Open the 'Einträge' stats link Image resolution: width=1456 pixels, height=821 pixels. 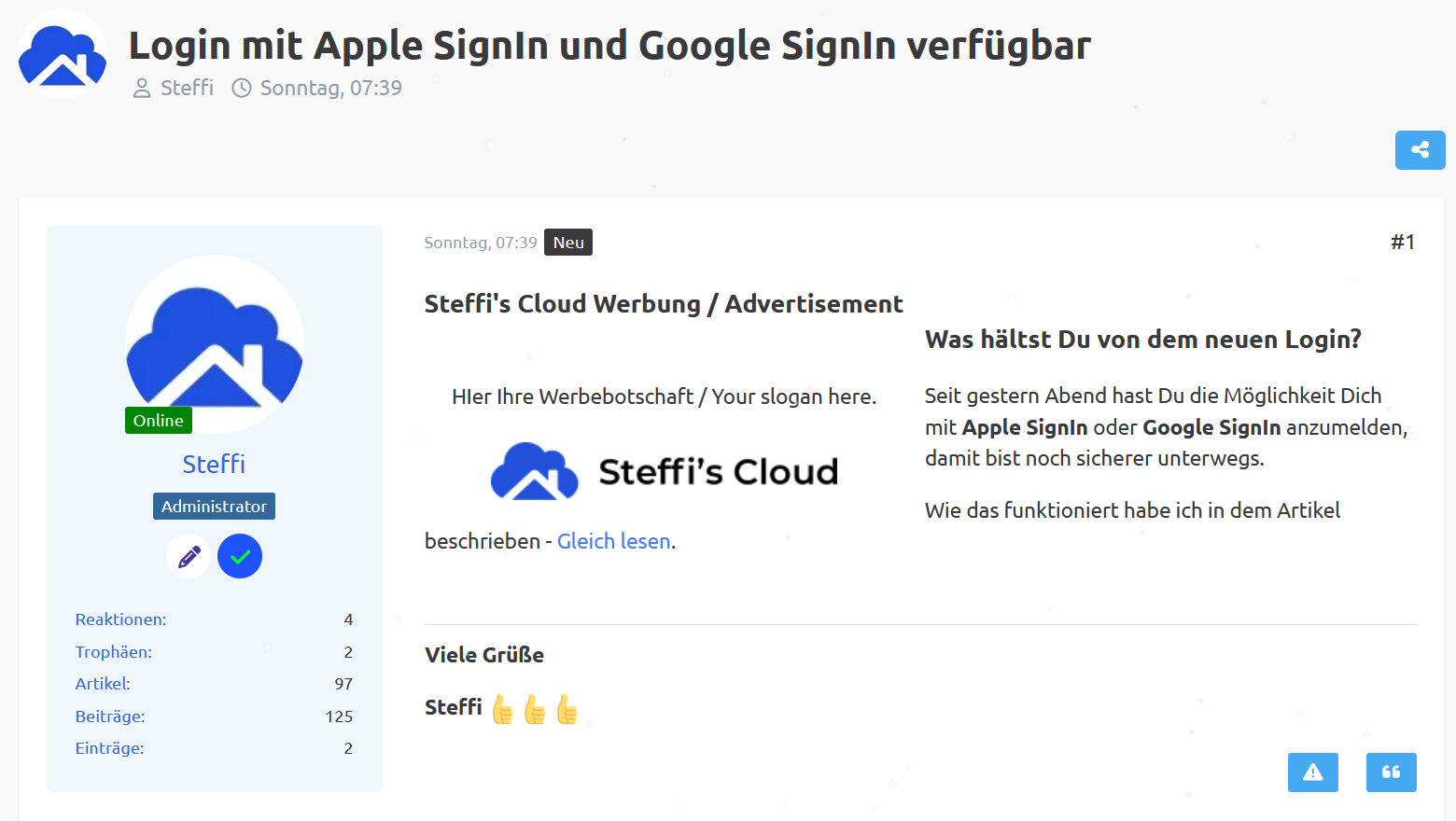[109, 748]
